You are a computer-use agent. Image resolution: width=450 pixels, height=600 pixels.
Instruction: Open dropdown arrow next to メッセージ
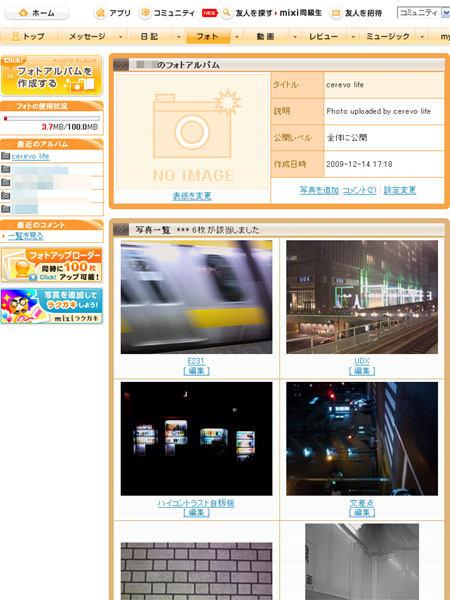121,37
